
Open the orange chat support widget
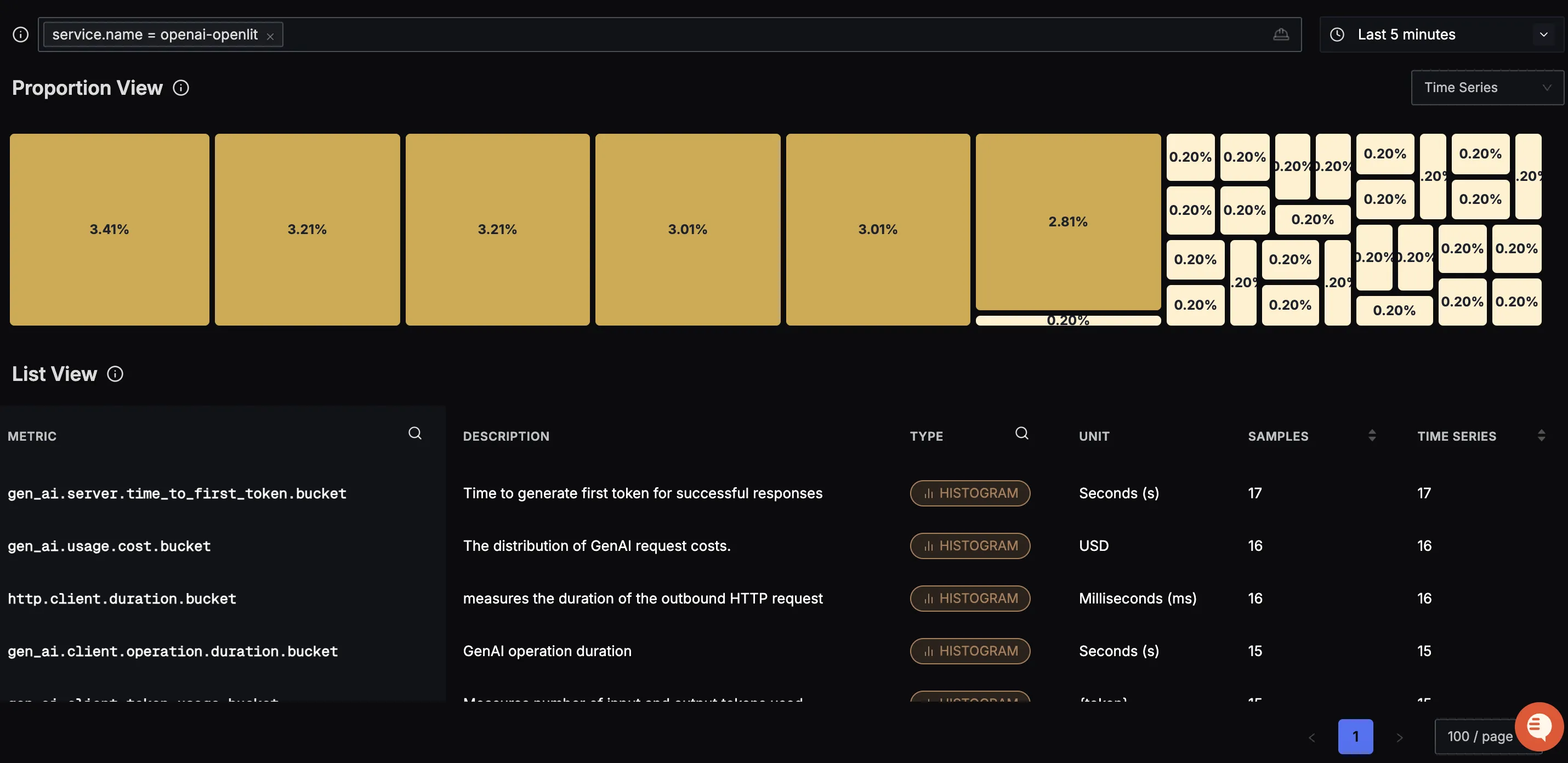1538,726
